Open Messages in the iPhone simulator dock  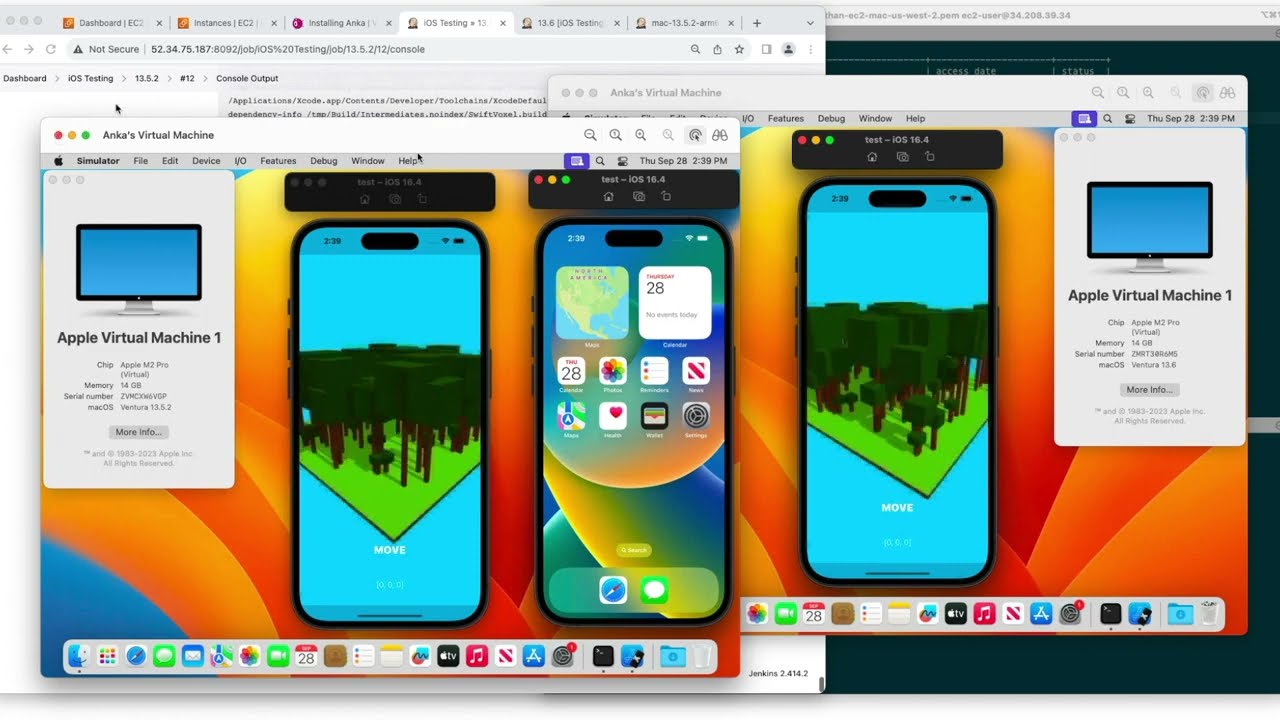[654, 590]
